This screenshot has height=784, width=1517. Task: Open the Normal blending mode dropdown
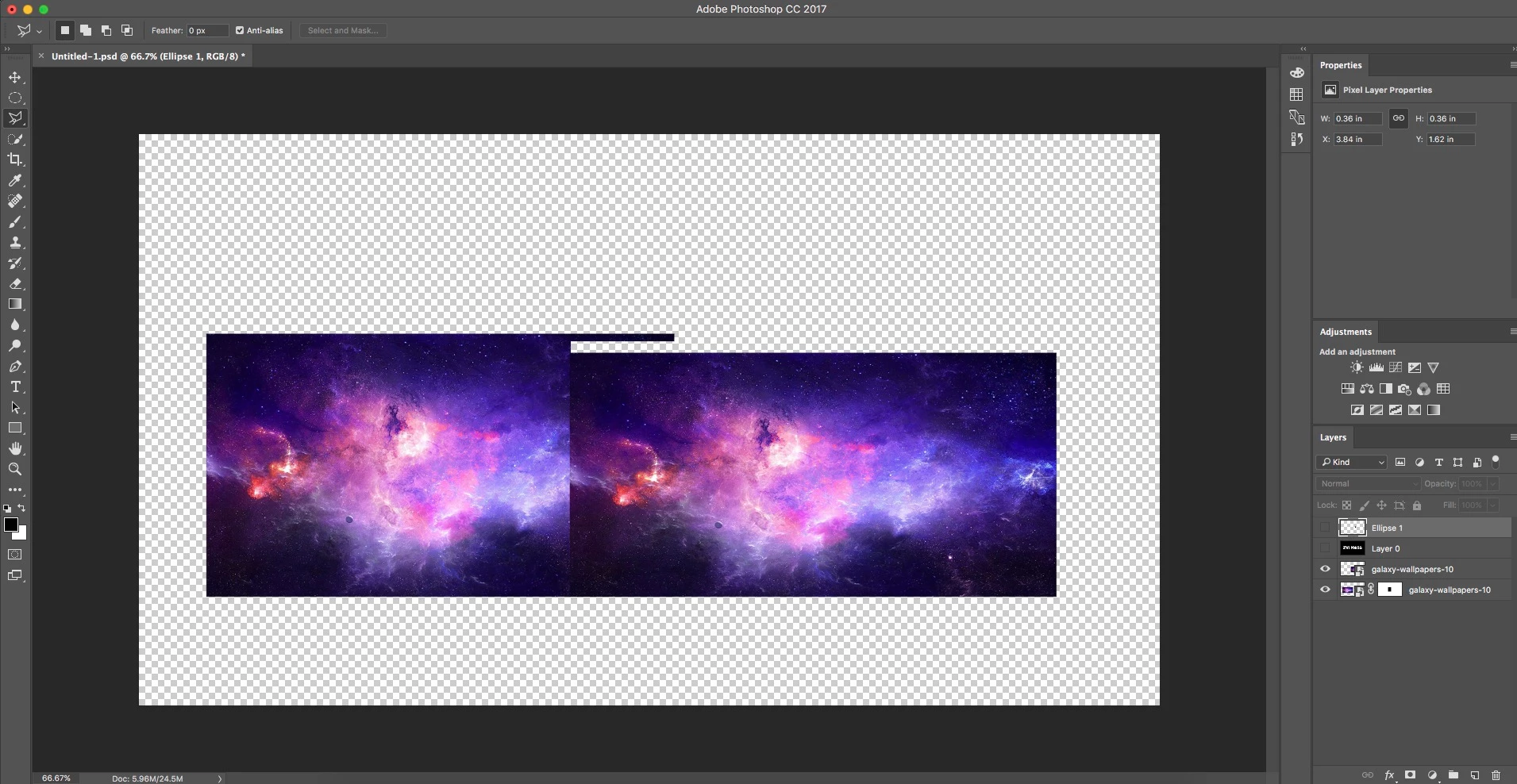pyautogui.click(x=1369, y=483)
